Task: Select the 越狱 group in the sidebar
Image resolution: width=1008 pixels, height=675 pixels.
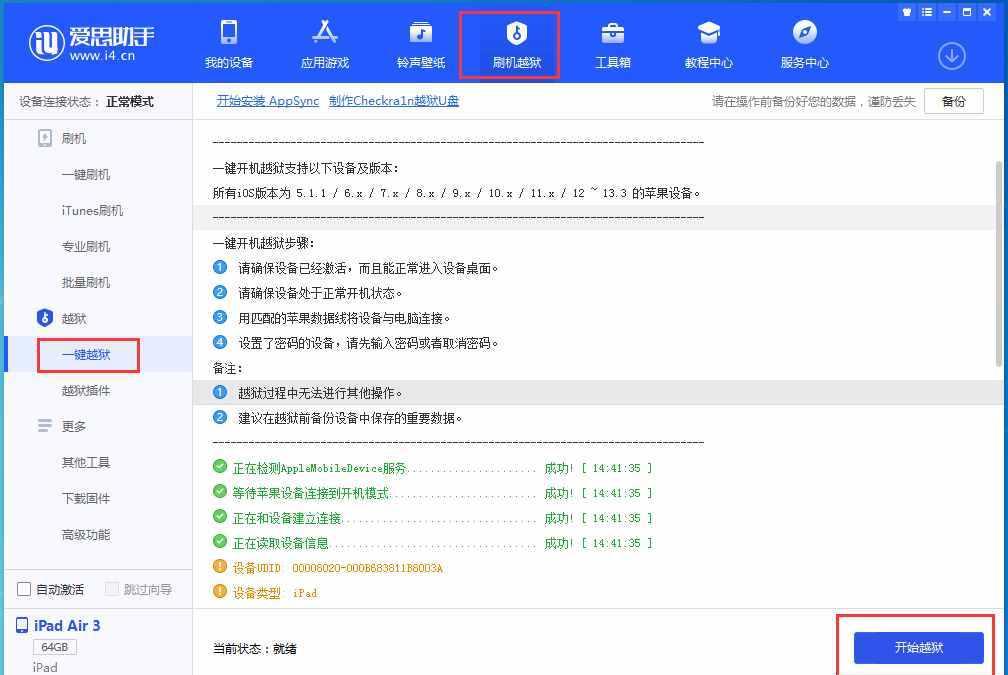Action: [62, 318]
